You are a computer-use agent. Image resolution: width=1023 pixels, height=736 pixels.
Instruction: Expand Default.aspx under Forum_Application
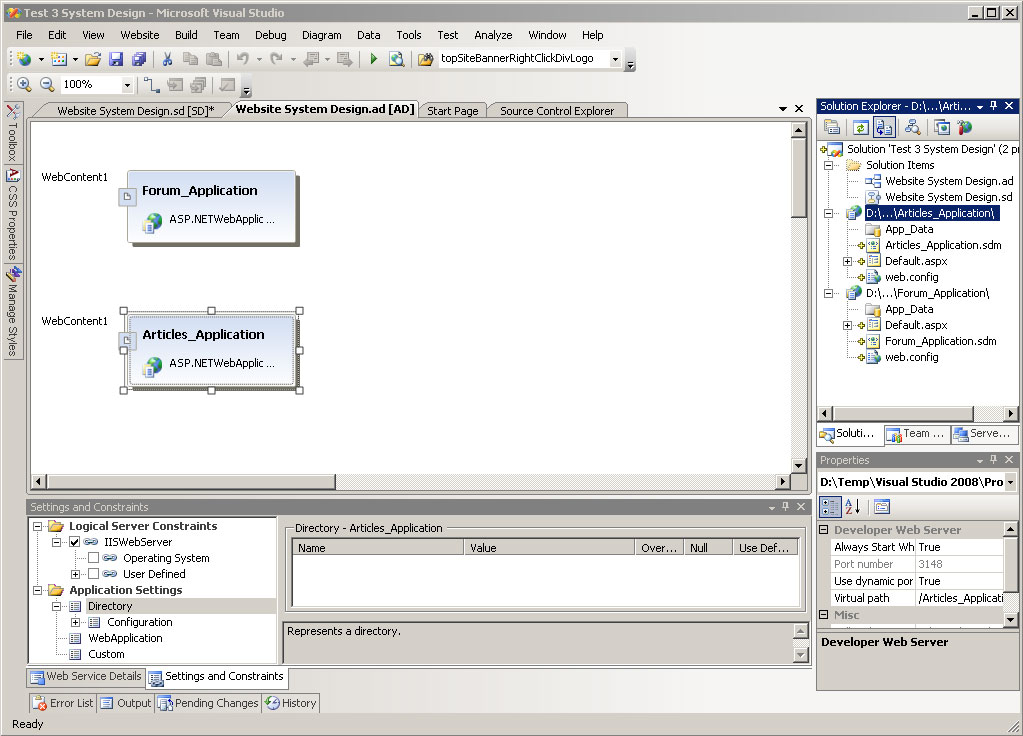pos(847,325)
